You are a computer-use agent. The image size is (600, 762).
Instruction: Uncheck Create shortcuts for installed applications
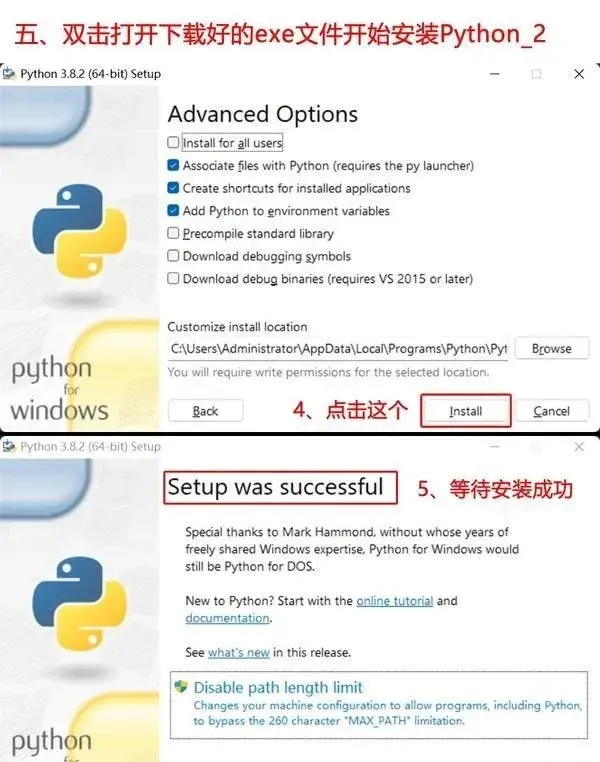click(173, 188)
